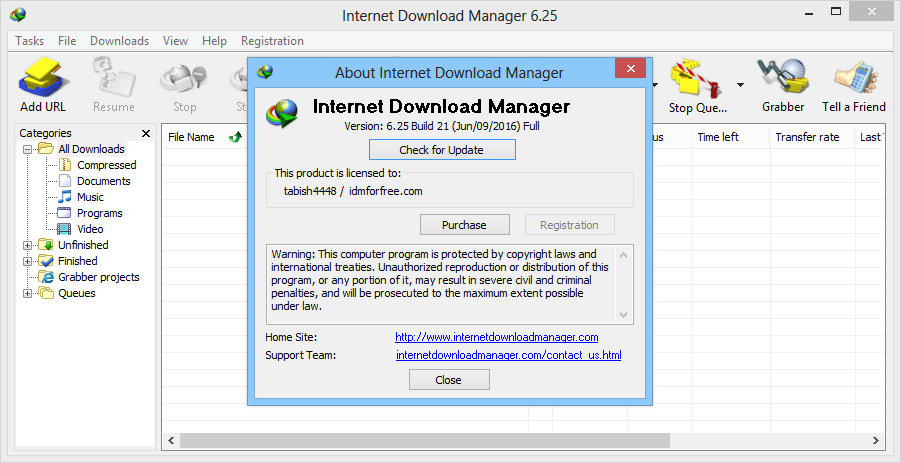
Task: Click the Documents category icon
Action: (66, 181)
